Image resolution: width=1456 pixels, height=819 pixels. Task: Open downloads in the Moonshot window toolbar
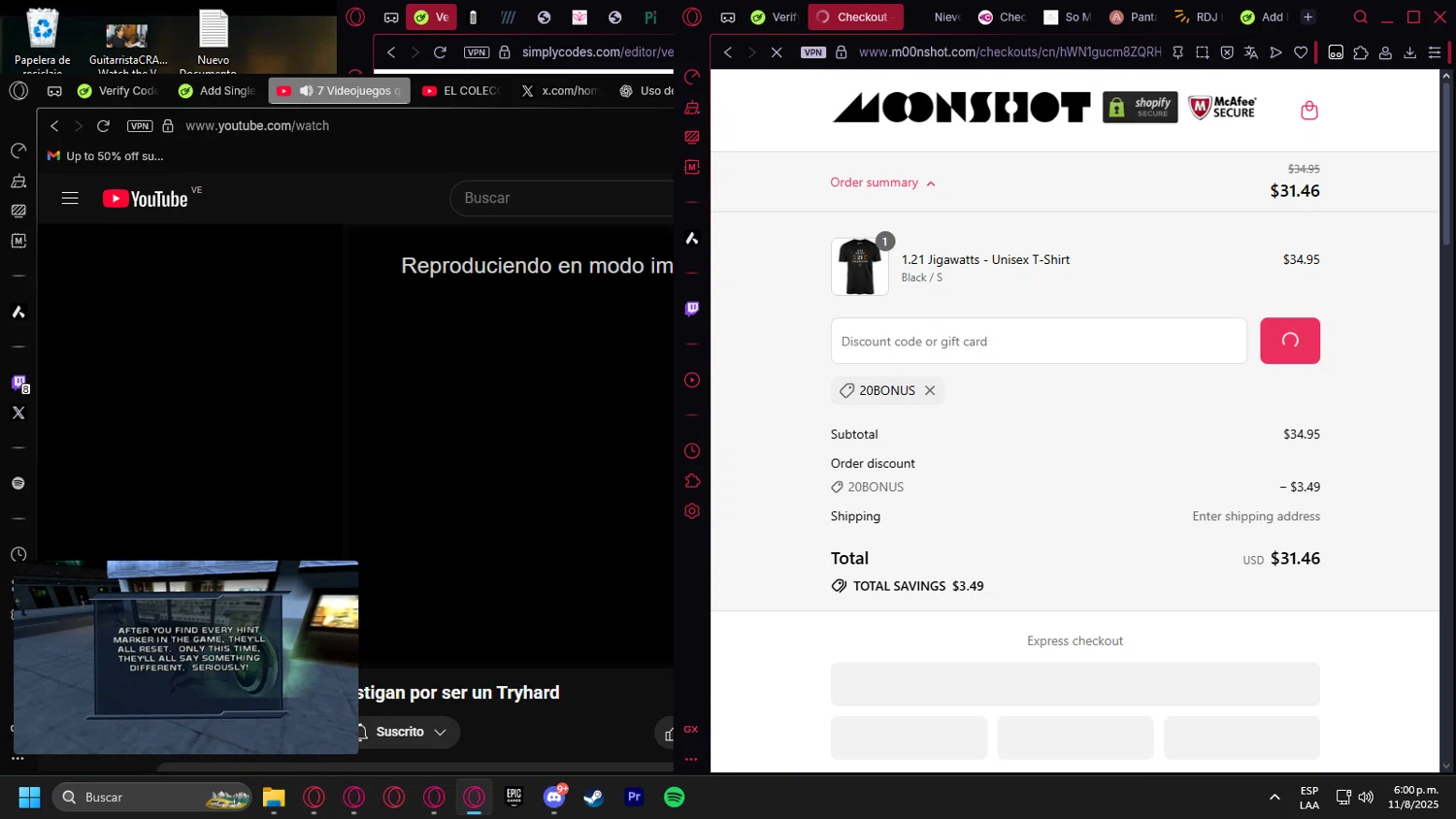tap(1409, 52)
